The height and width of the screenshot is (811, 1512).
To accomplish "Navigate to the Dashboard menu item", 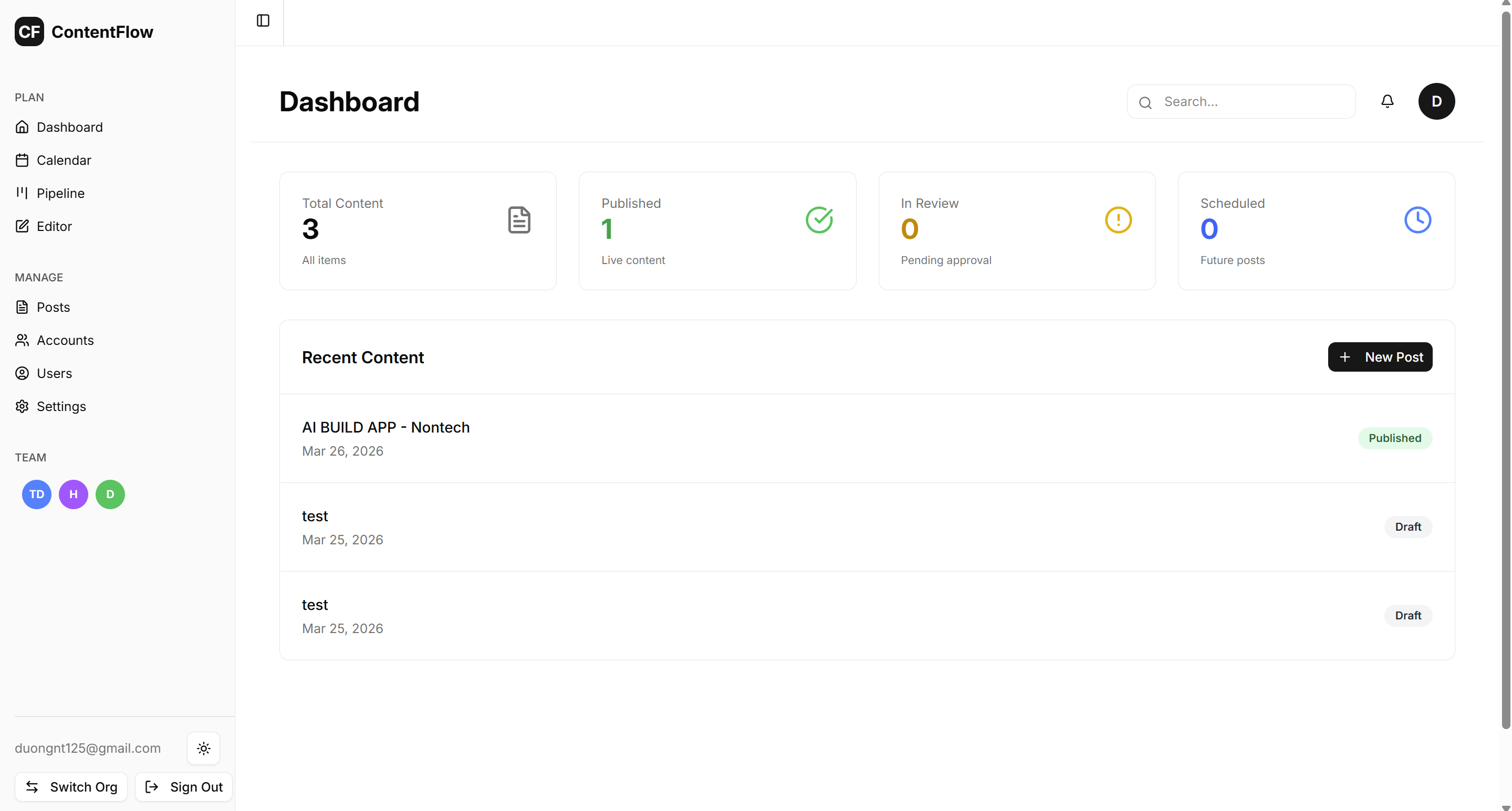I will 69,127.
